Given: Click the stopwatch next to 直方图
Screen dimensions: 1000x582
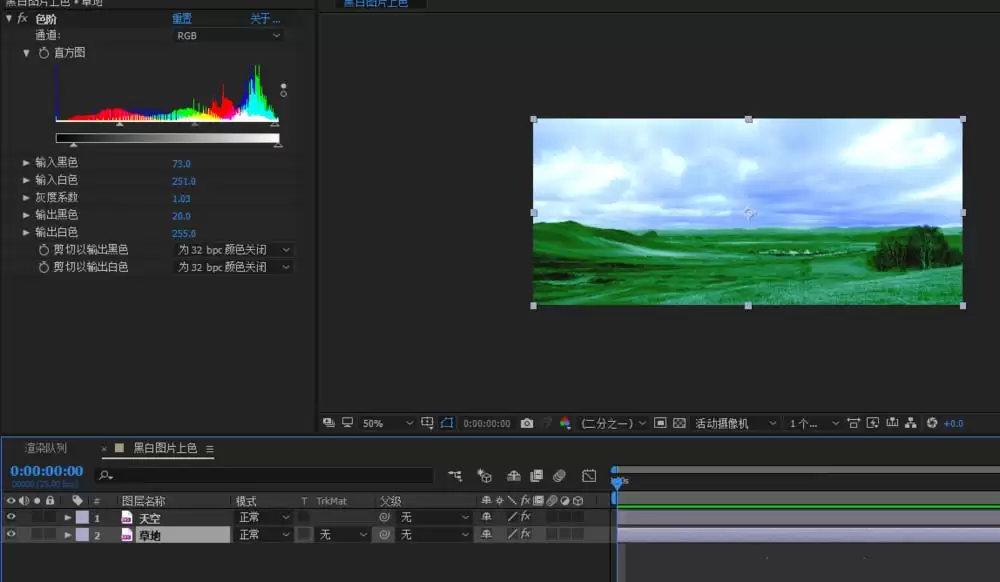Looking at the screenshot, I should click(43, 53).
